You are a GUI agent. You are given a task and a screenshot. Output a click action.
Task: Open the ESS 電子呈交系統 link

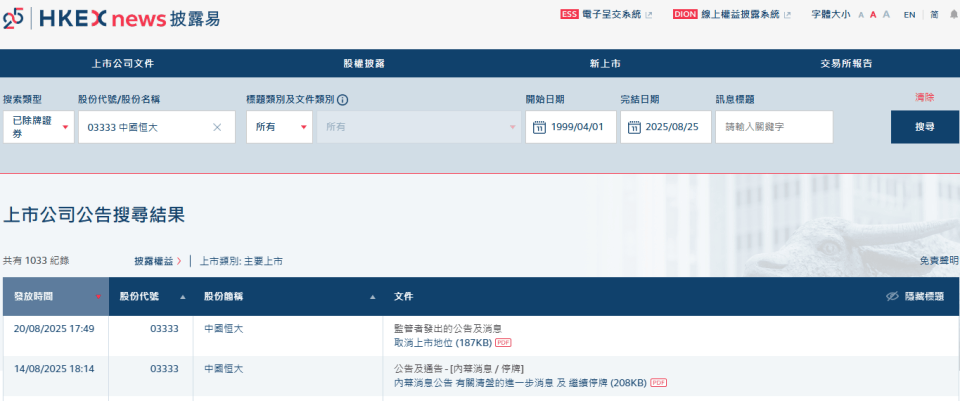click(x=606, y=15)
